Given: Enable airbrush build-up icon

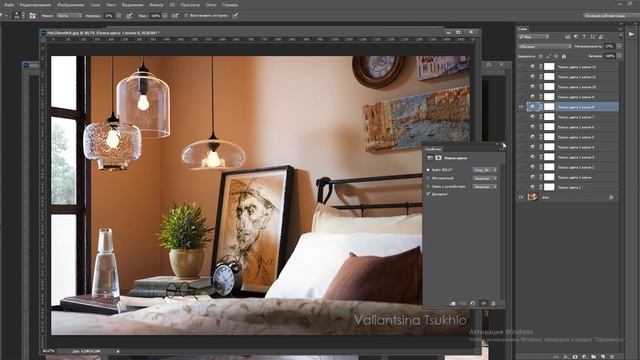Looking at the screenshot, I should [175, 16].
